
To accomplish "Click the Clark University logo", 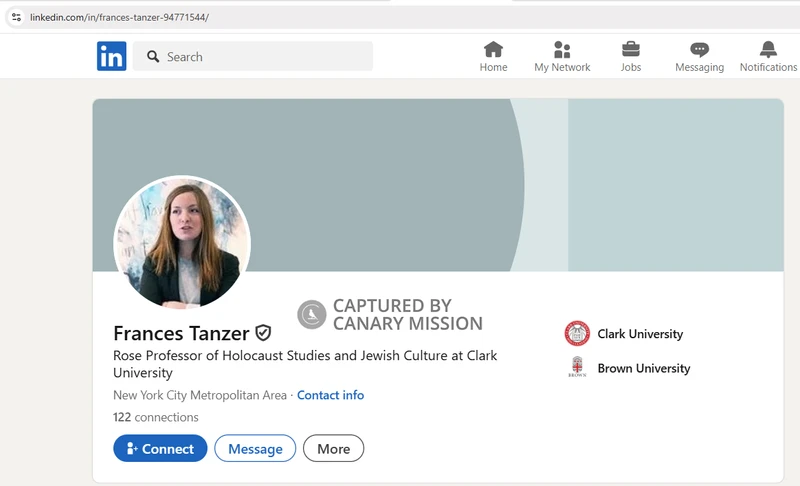I will (577, 334).
